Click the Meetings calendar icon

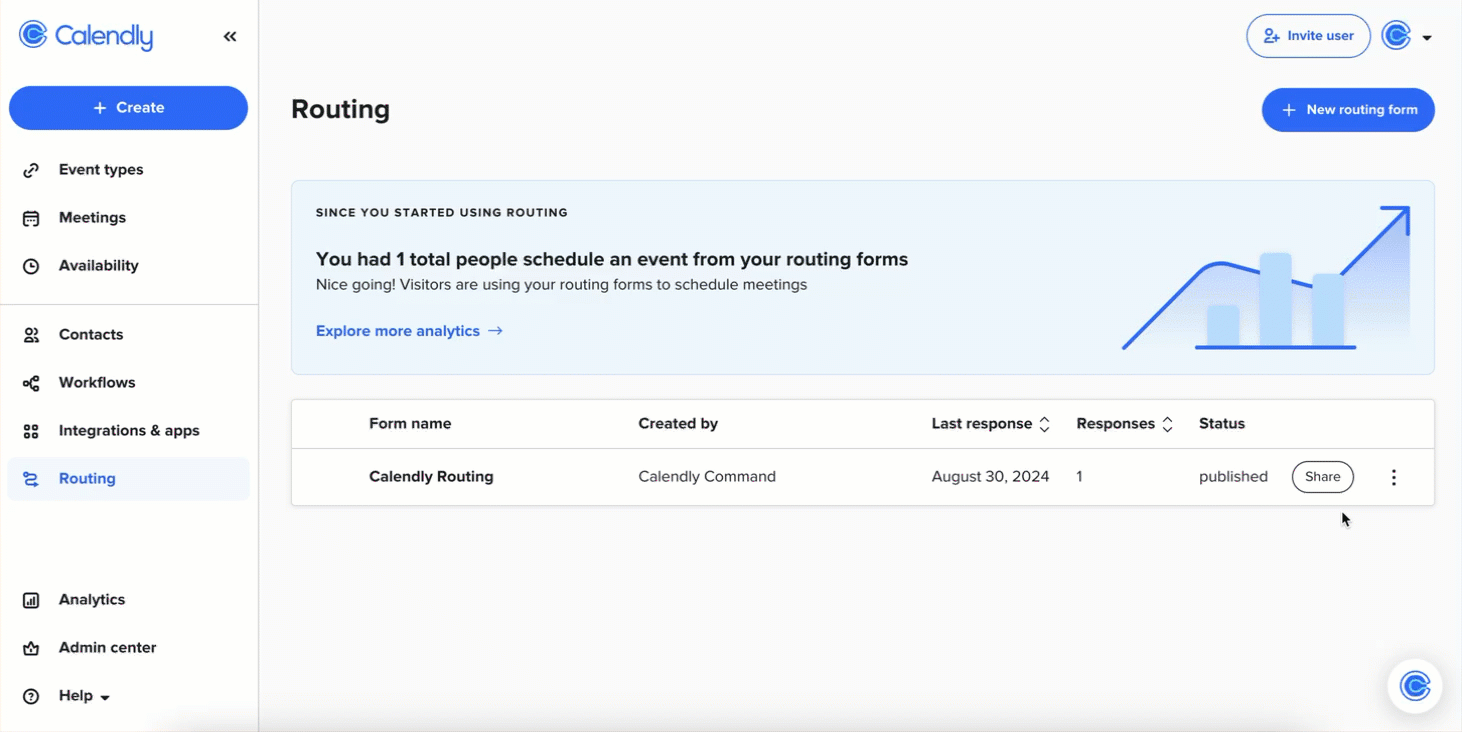(31, 218)
